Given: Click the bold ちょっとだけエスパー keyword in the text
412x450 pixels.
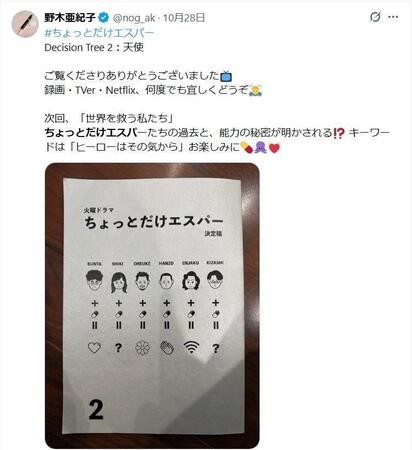Looking at the screenshot, I should [91, 133].
